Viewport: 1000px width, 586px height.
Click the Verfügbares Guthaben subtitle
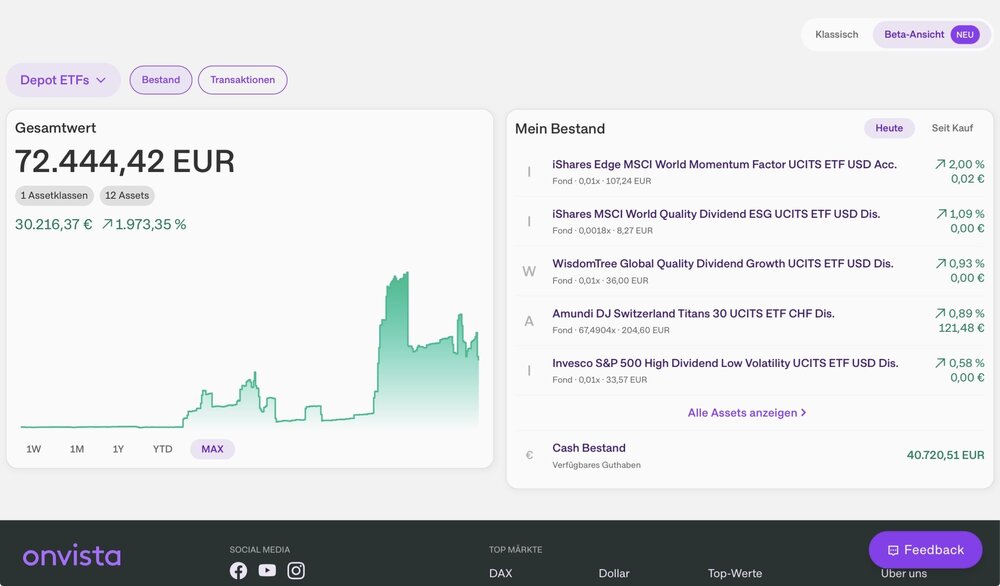click(x=596, y=465)
